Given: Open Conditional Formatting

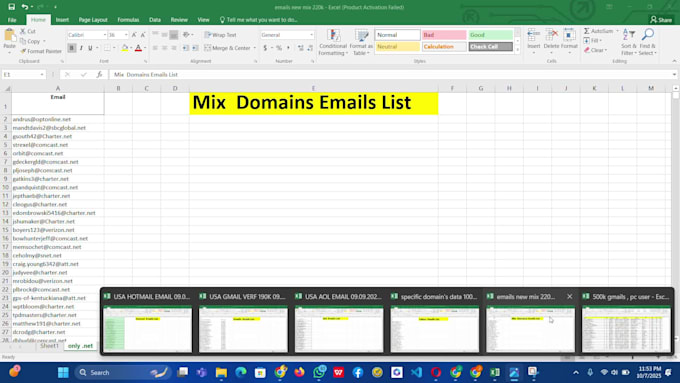Looking at the screenshot, I should pos(333,42).
